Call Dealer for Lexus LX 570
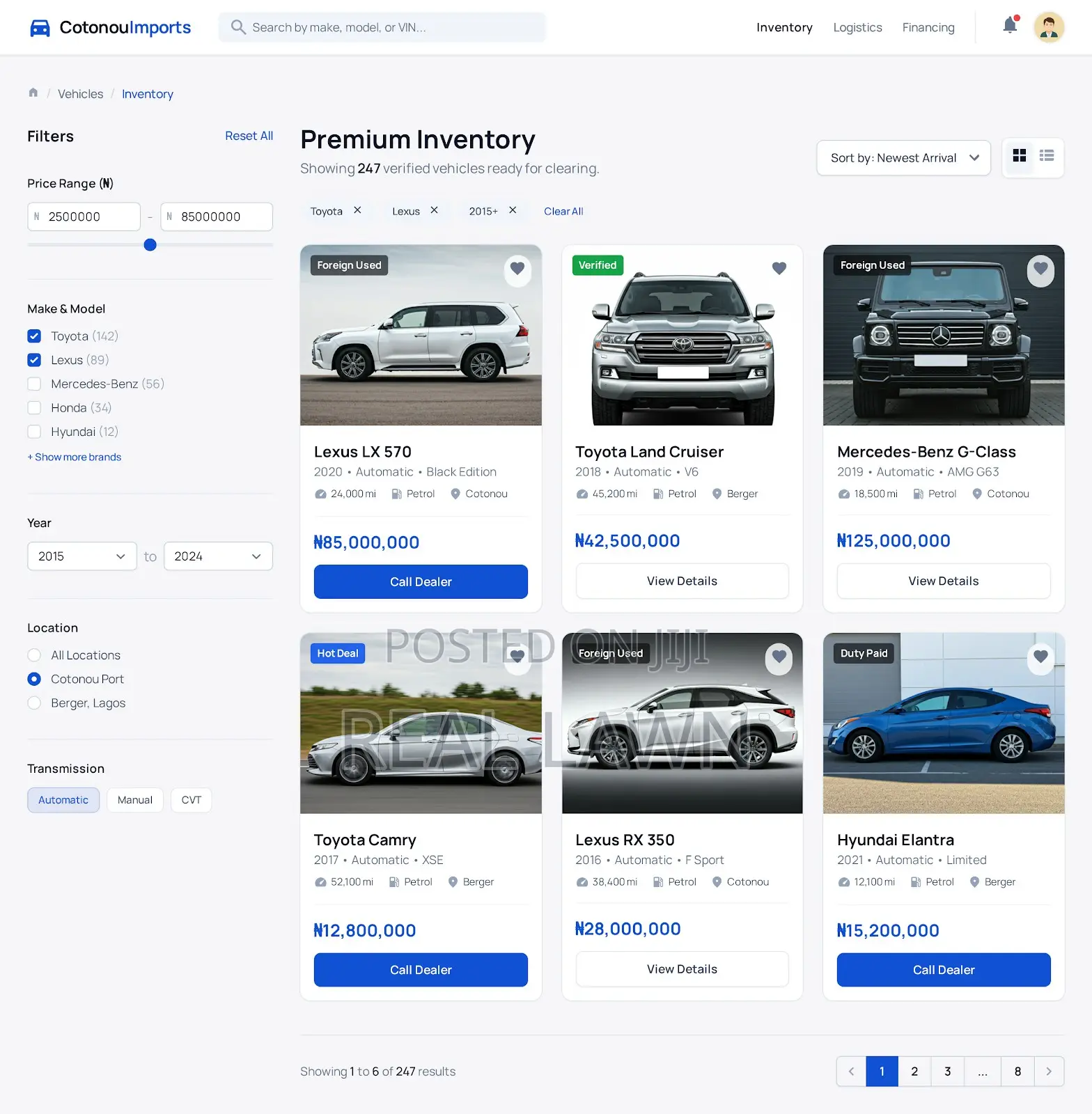The height and width of the screenshot is (1114, 1092). [421, 581]
